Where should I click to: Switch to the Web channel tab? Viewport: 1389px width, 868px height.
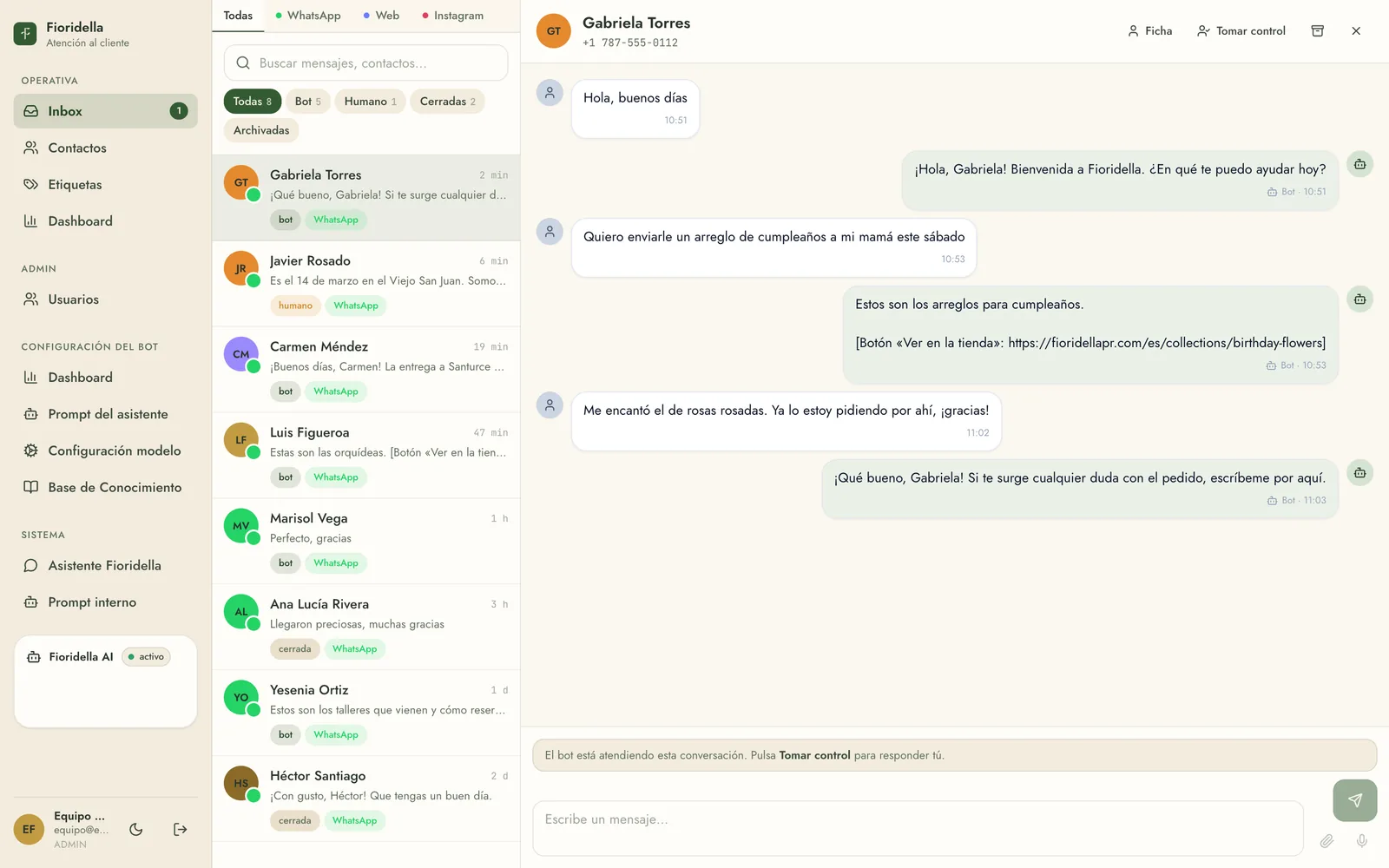coord(381,16)
